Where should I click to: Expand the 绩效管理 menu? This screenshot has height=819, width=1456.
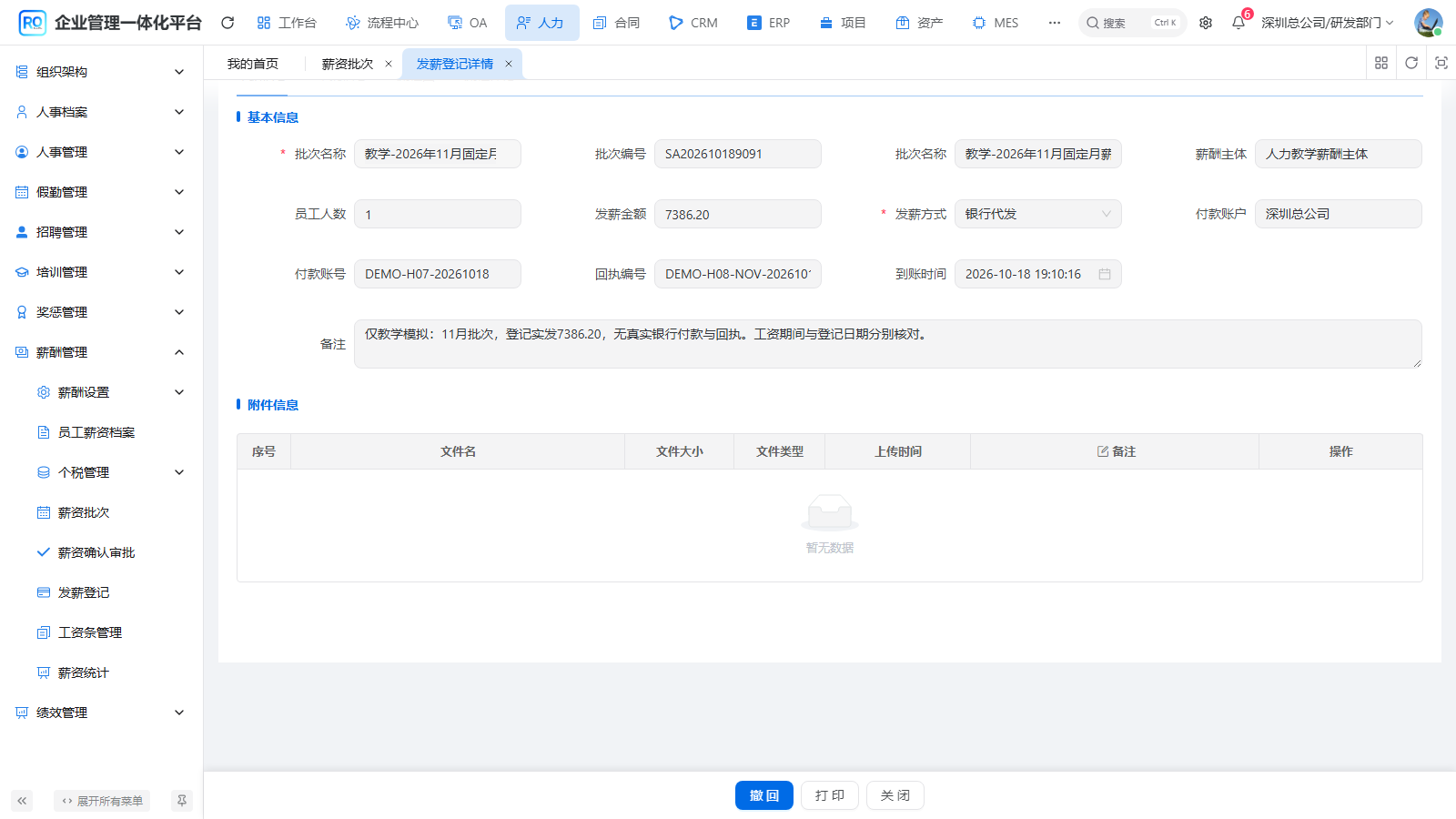click(179, 713)
